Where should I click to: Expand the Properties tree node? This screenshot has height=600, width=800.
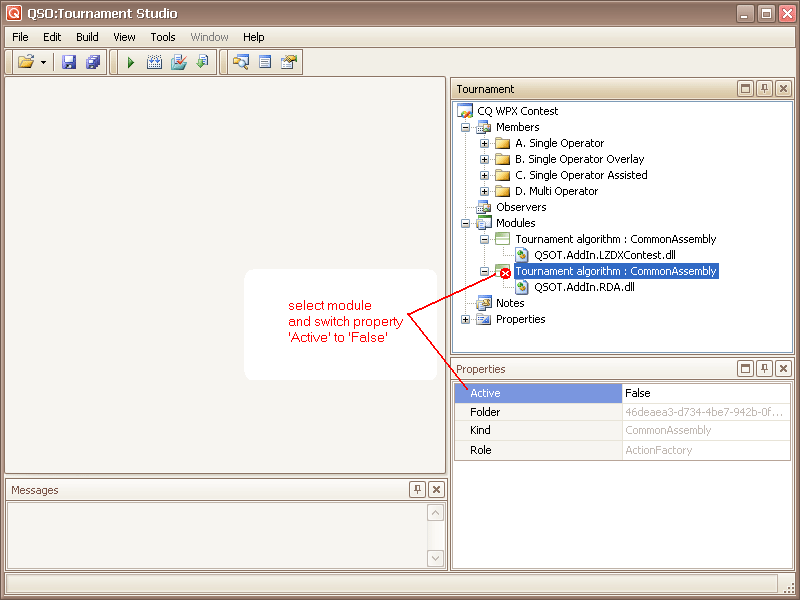(x=465, y=319)
